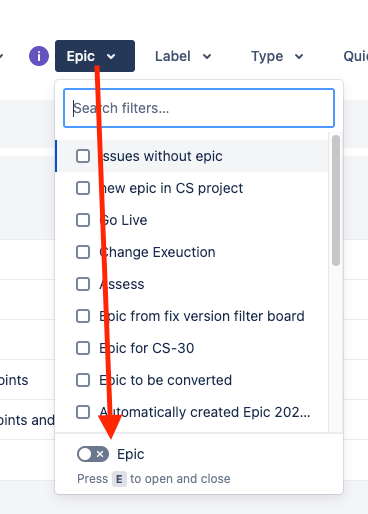
Task: Choose Epic from fix version filter board
Action: coord(192,316)
